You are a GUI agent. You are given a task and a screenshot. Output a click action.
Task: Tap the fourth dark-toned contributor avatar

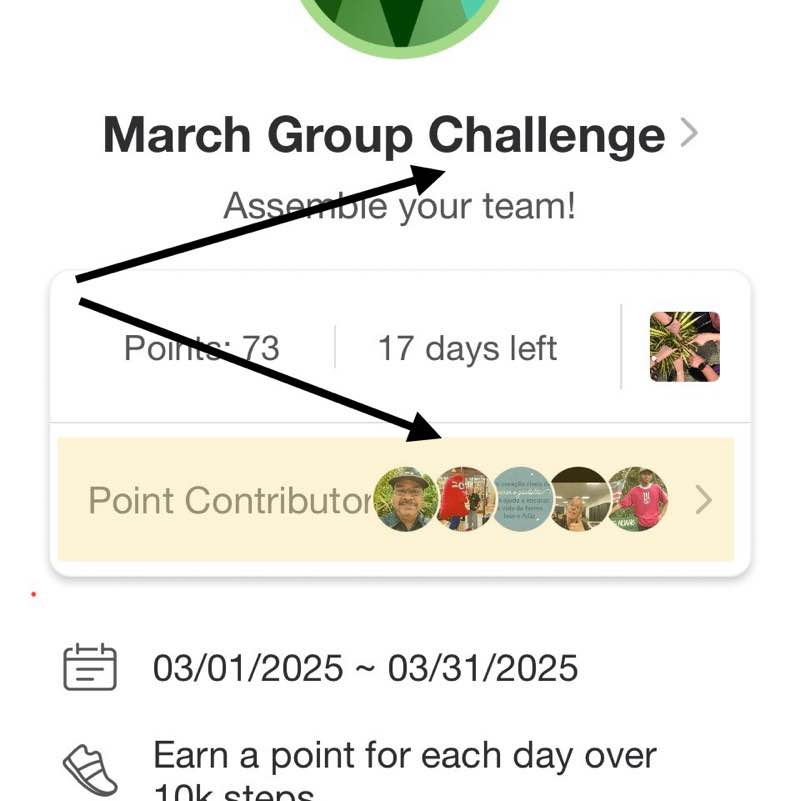click(580, 499)
